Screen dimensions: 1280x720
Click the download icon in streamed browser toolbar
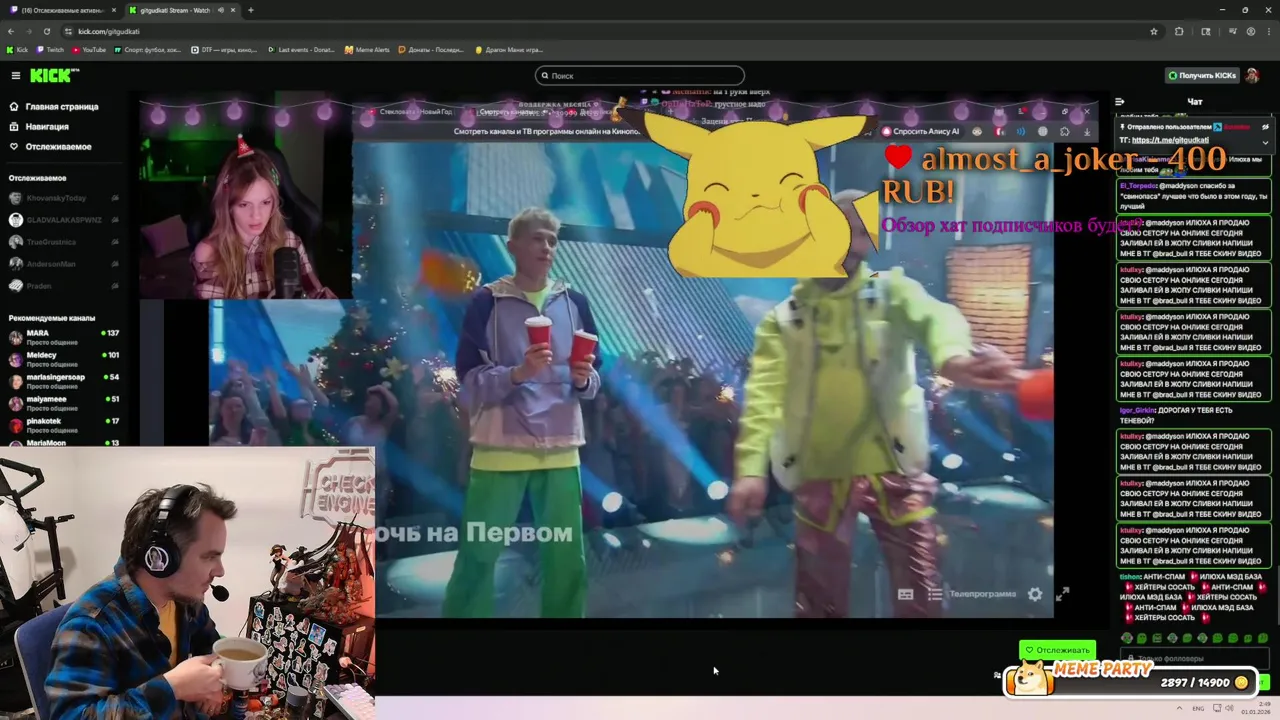click(1087, 131)
